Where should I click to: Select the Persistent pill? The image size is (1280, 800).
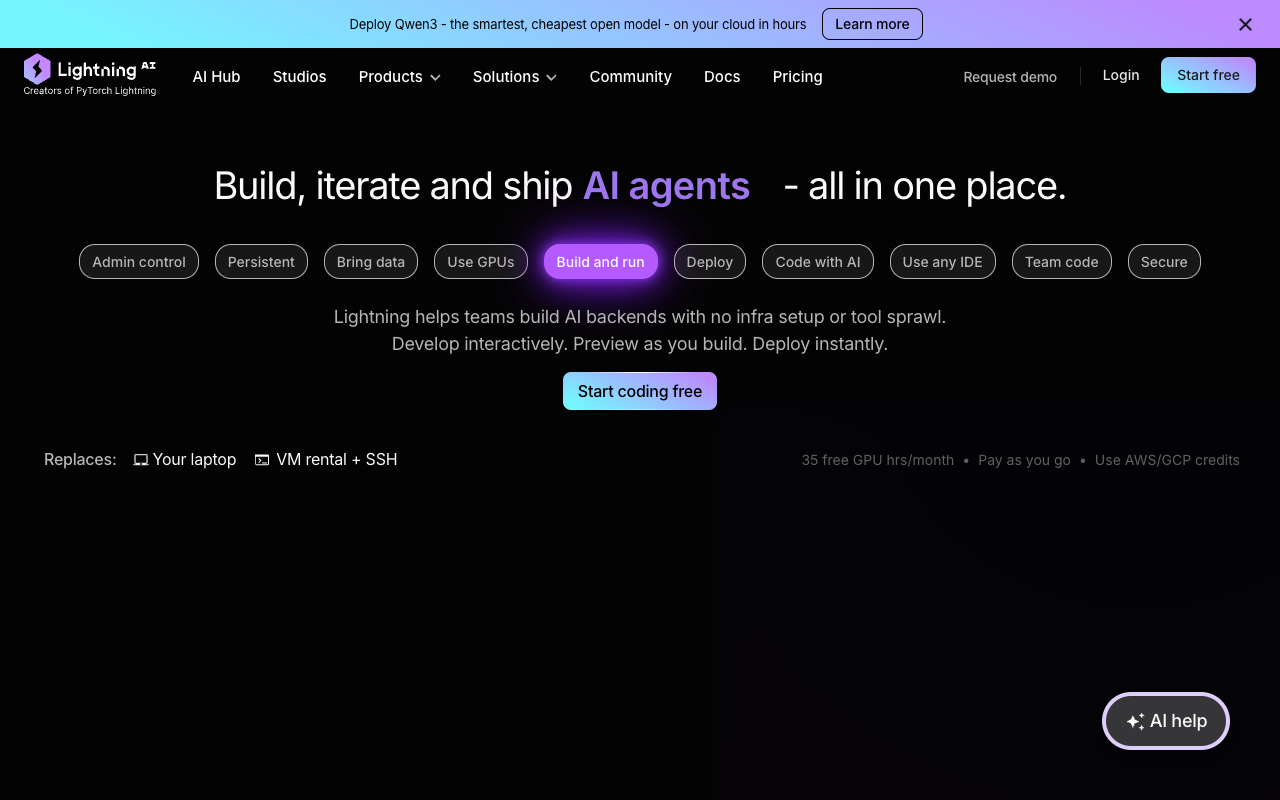tap(261, 262)
